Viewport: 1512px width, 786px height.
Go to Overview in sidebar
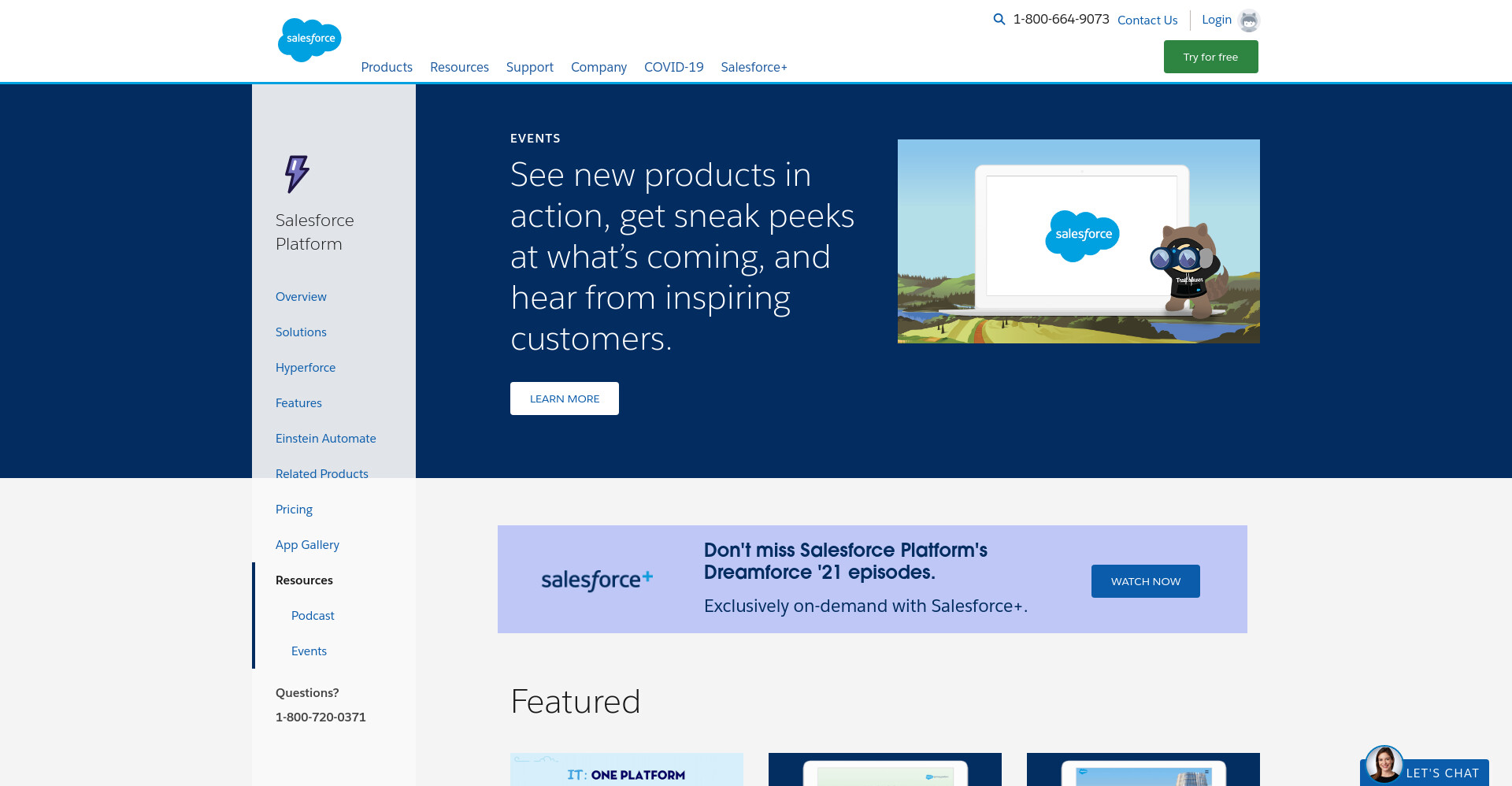point(301,297)
